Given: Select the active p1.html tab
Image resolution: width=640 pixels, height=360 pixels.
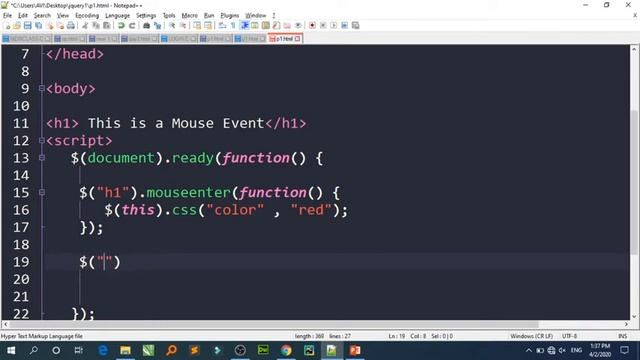Looking at the screenshot, I should coord(284,39).
